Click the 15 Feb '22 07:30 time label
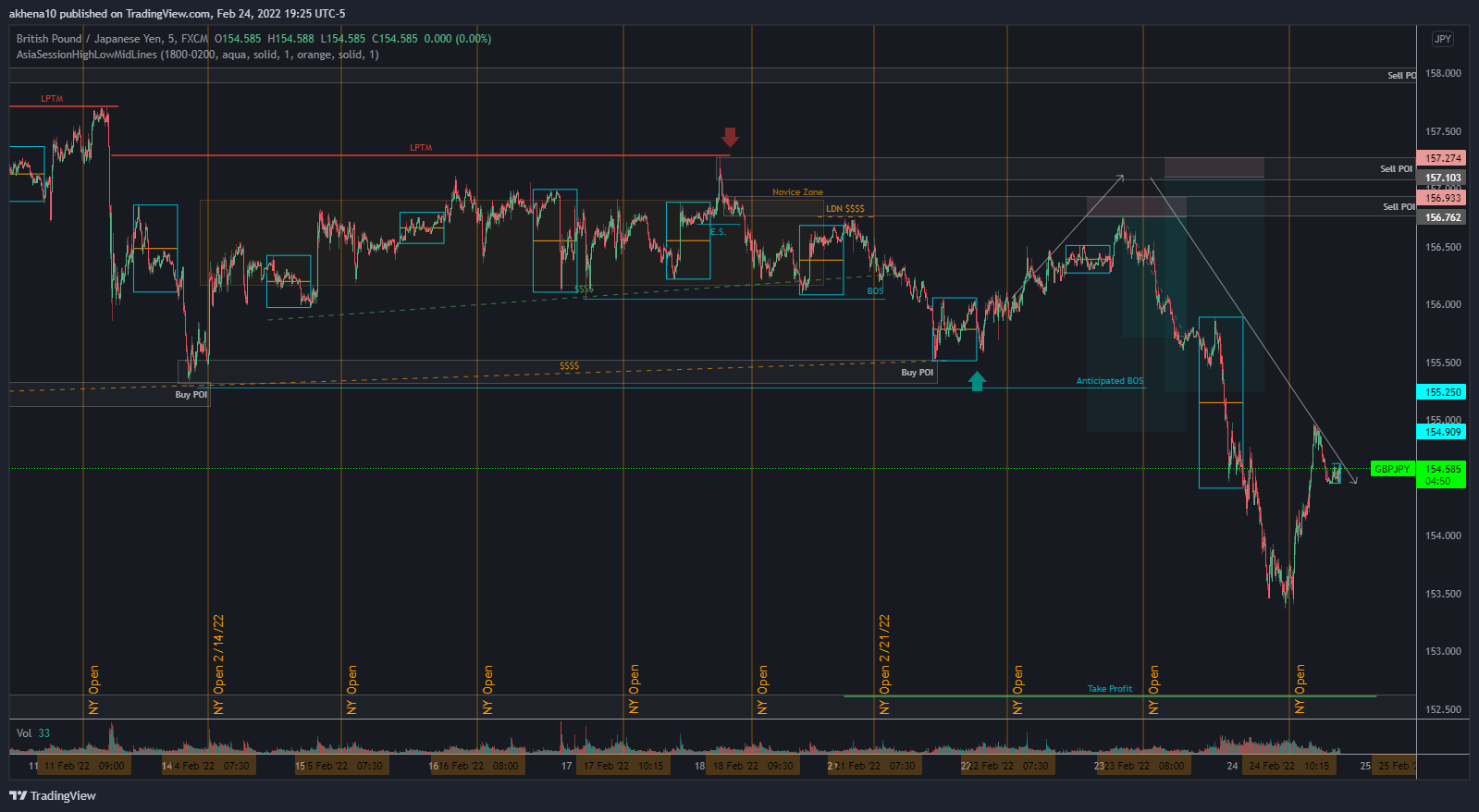1479x812 pixels. coord(342,766)
